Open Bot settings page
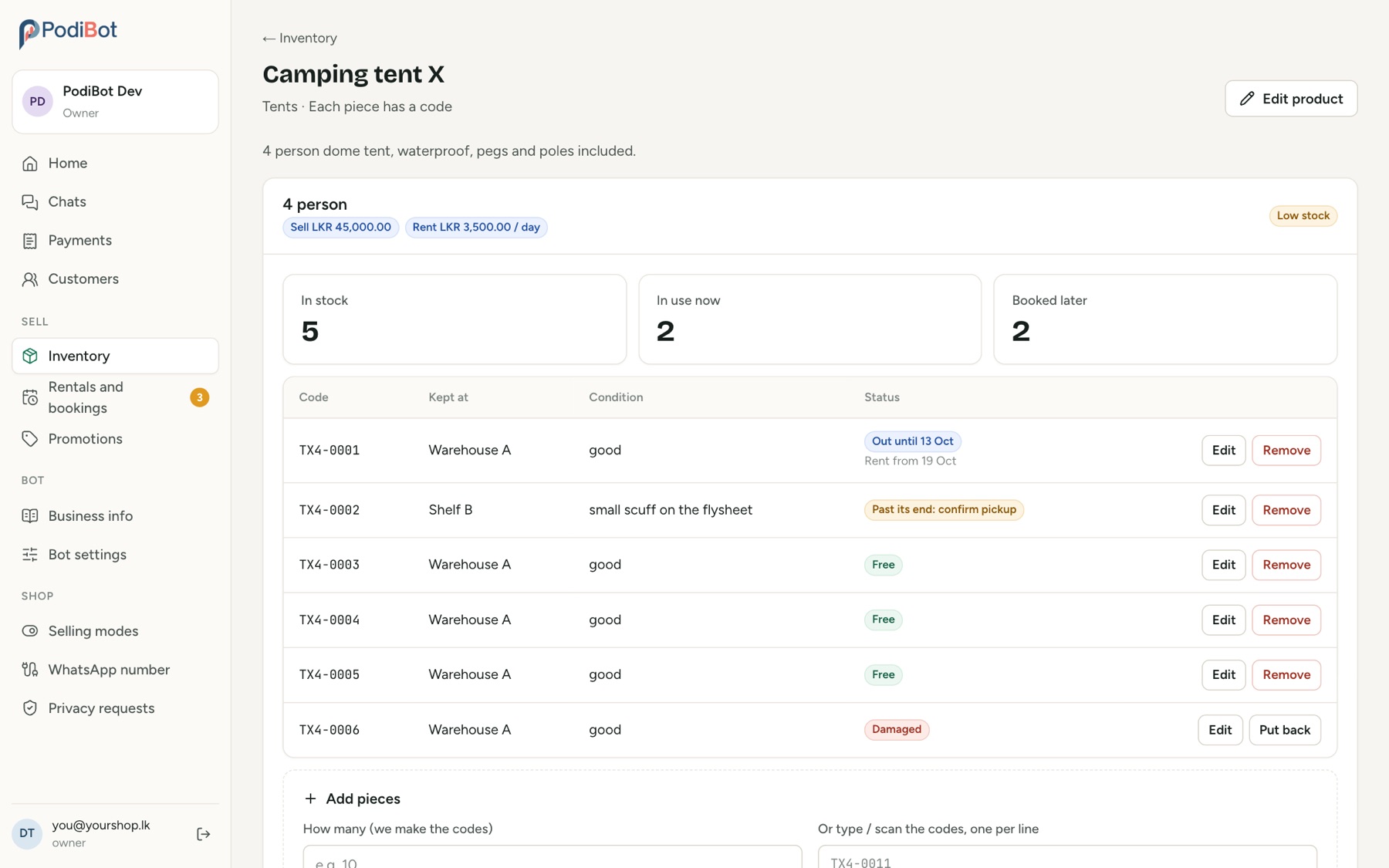 [115, 554]
